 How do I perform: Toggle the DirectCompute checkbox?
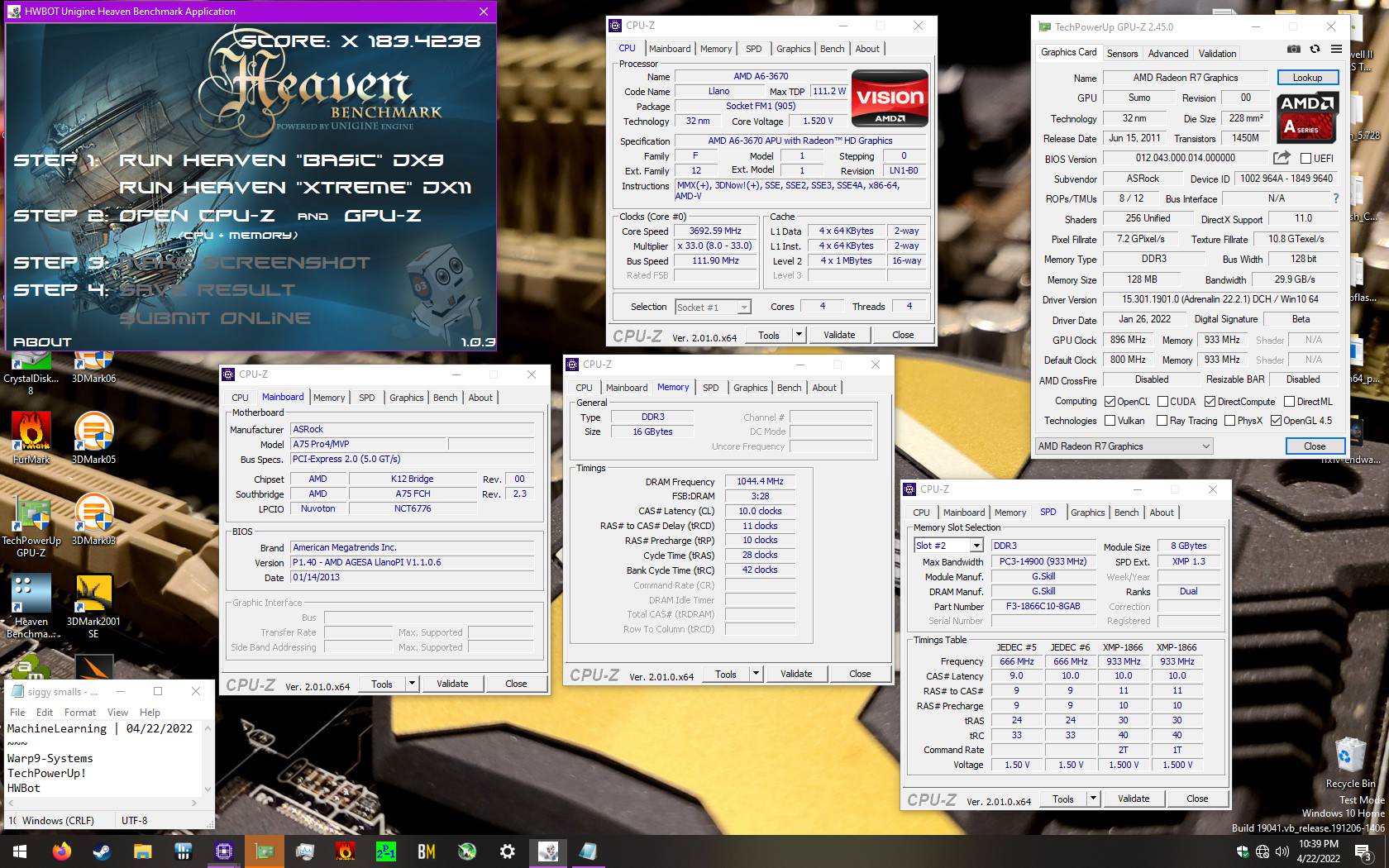(1210, 401)
